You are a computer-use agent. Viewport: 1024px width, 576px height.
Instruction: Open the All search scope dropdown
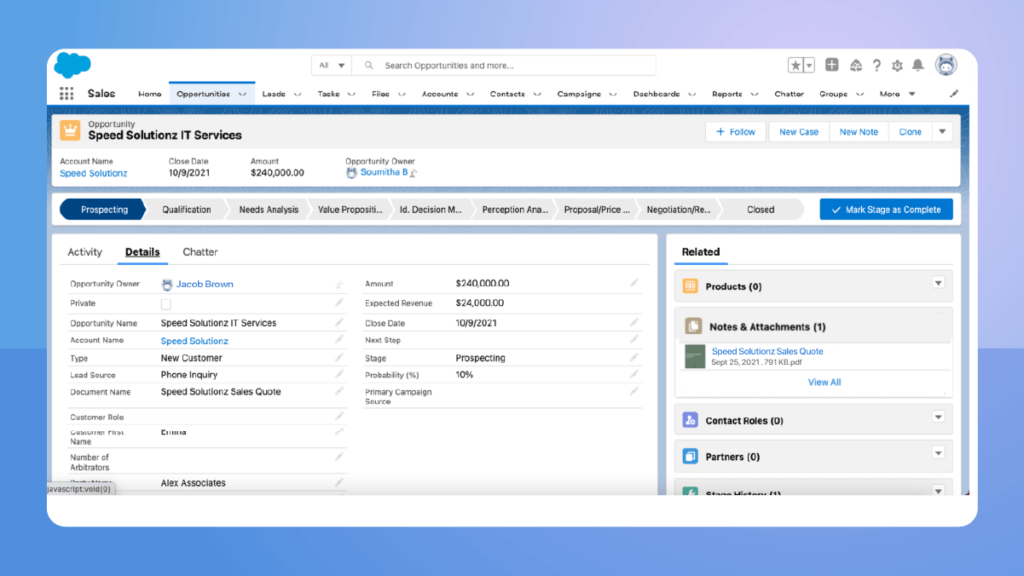[332, 65]
